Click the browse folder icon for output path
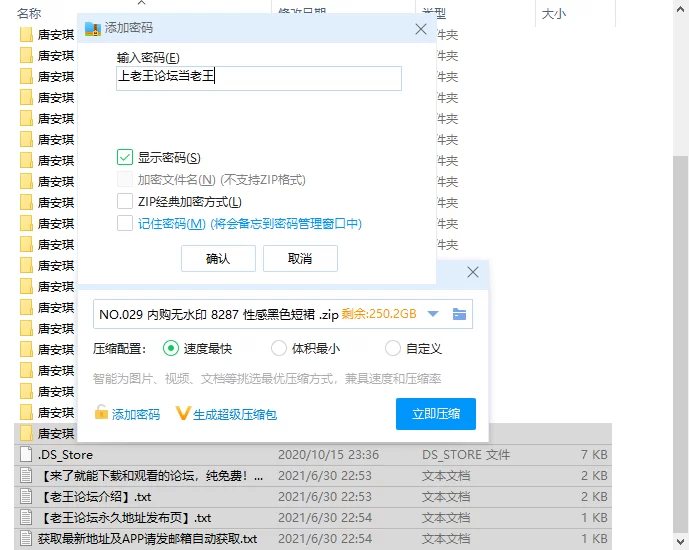Viewport: 689px width, 550px height. point(459,314)
